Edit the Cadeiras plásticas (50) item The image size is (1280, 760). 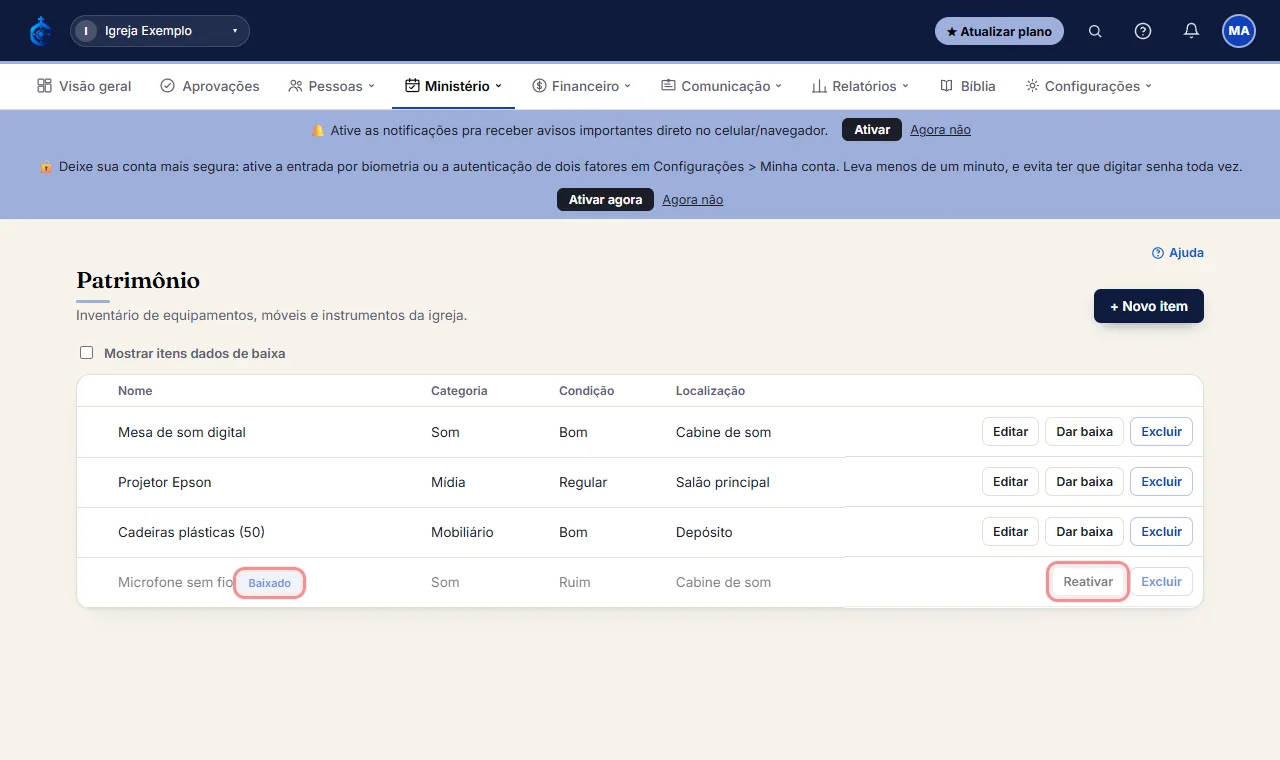point(1010,532)
